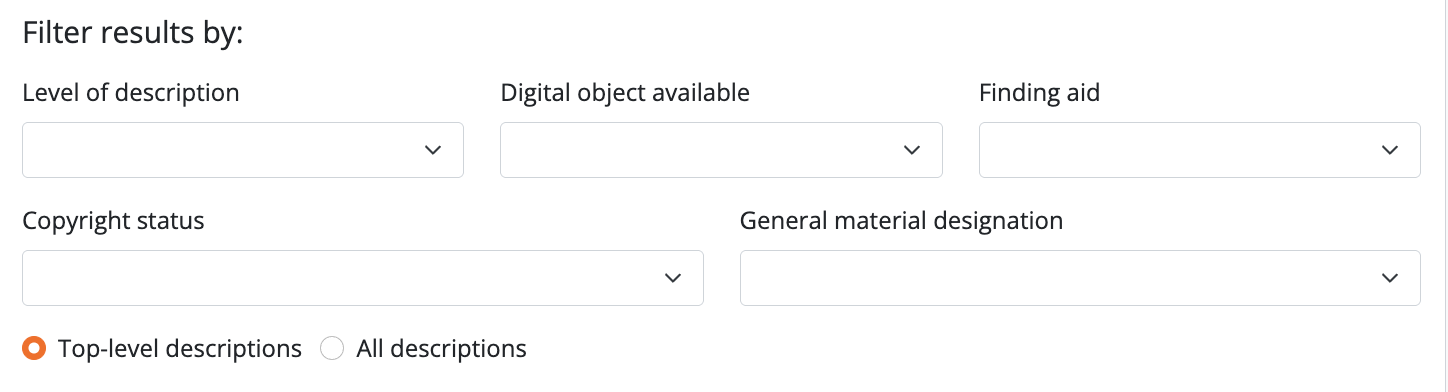Open the Copyright status select box

click(363, 278)
